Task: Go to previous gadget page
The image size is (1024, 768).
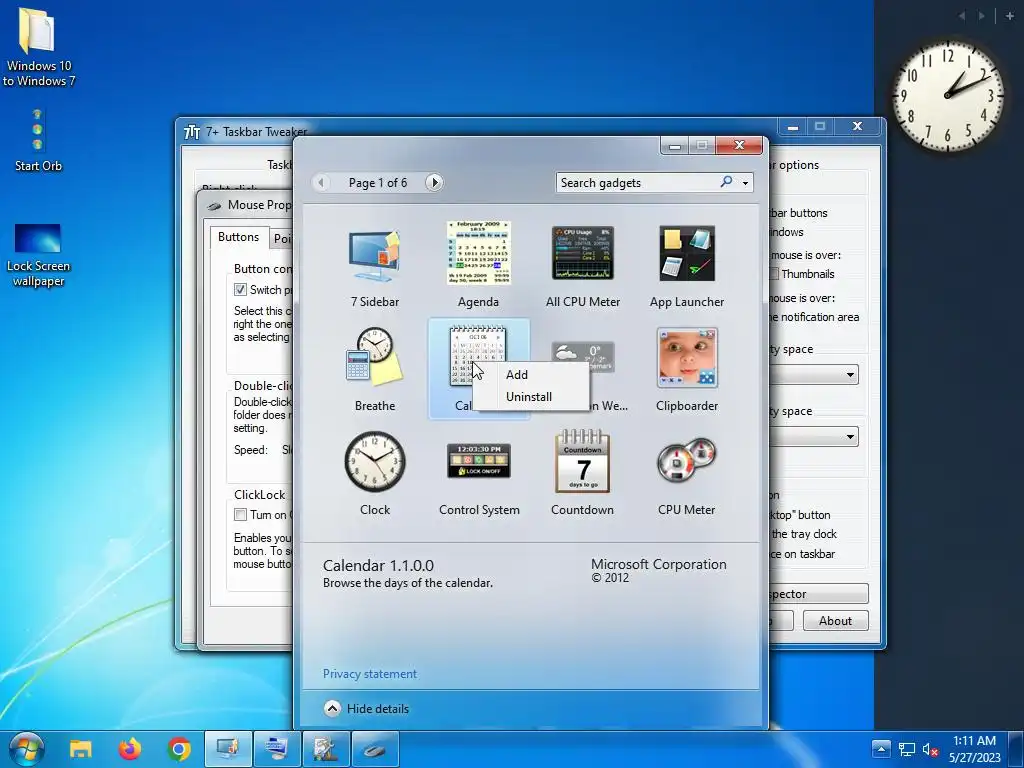Action: 321,182
